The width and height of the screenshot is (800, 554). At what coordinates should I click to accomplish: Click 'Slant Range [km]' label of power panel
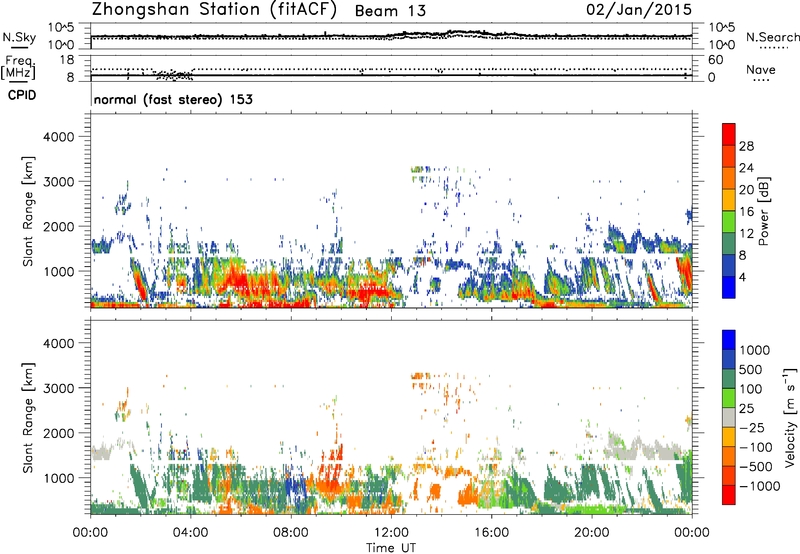tap(28, 211)
